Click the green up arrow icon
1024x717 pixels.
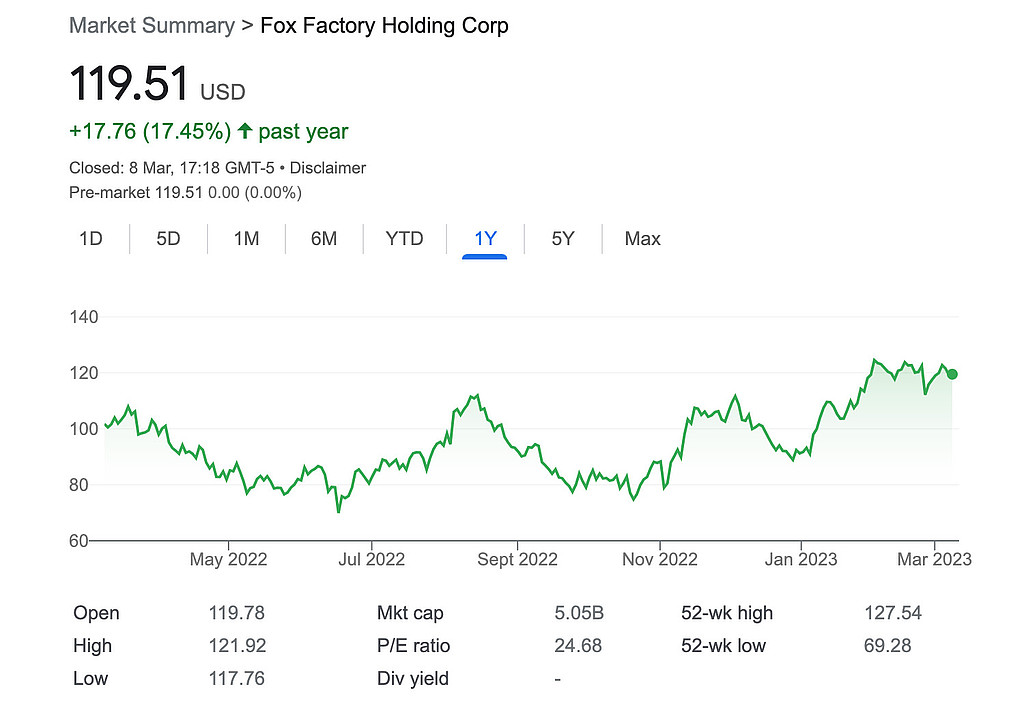click(244, 131)
